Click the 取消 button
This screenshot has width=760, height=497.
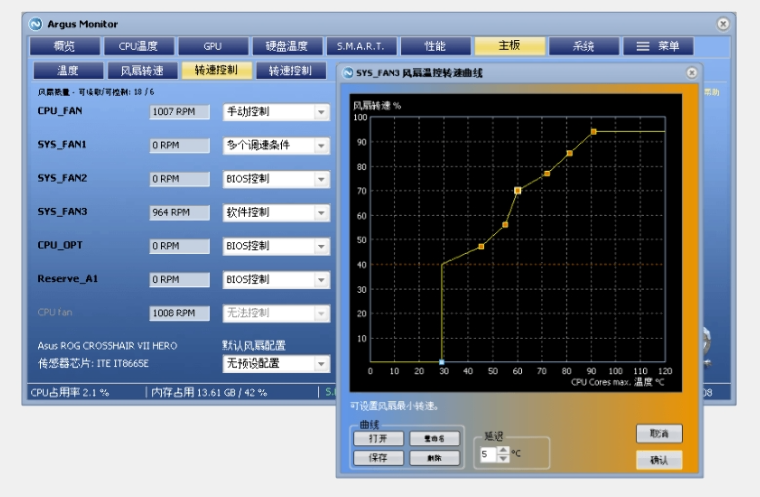tap(659, 433)
